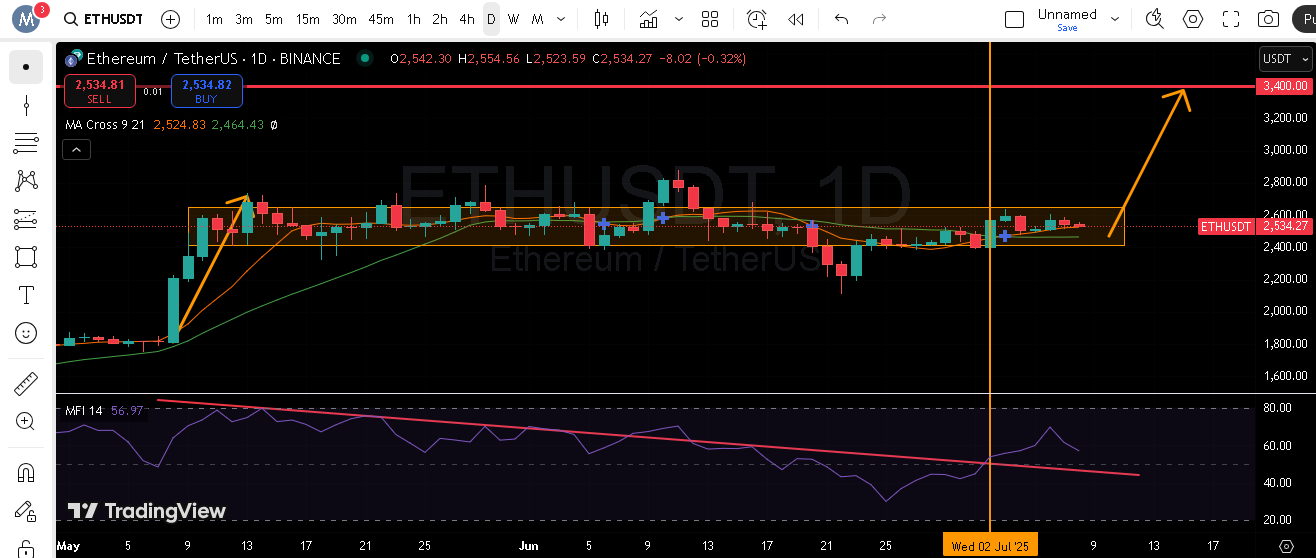Viewport: 1316px width, 558px height.
Task: Toggle the green market status dot
Action: point(365,58)
